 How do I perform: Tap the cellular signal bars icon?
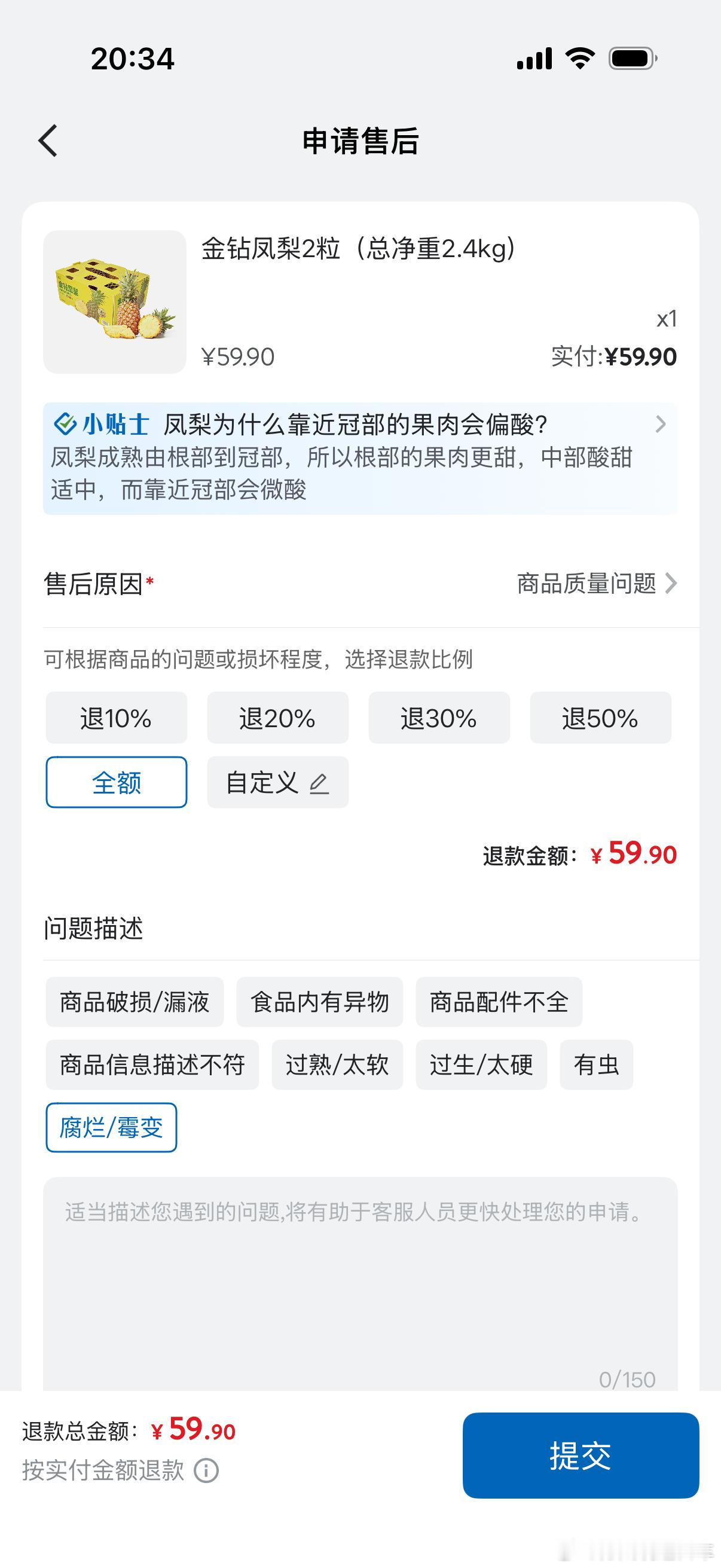point(534,59)
